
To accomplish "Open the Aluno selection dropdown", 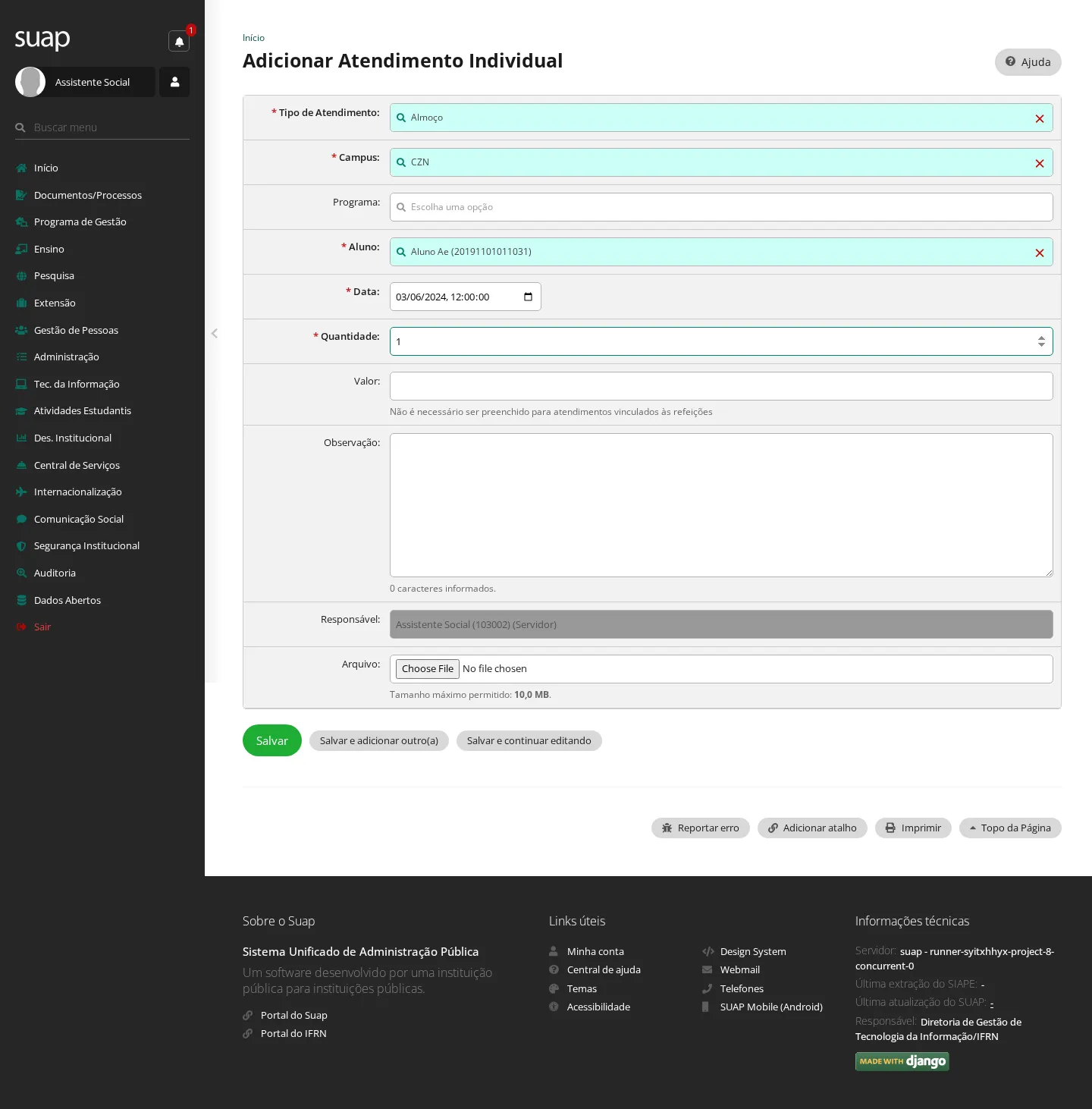I will (x=721, y=252).
